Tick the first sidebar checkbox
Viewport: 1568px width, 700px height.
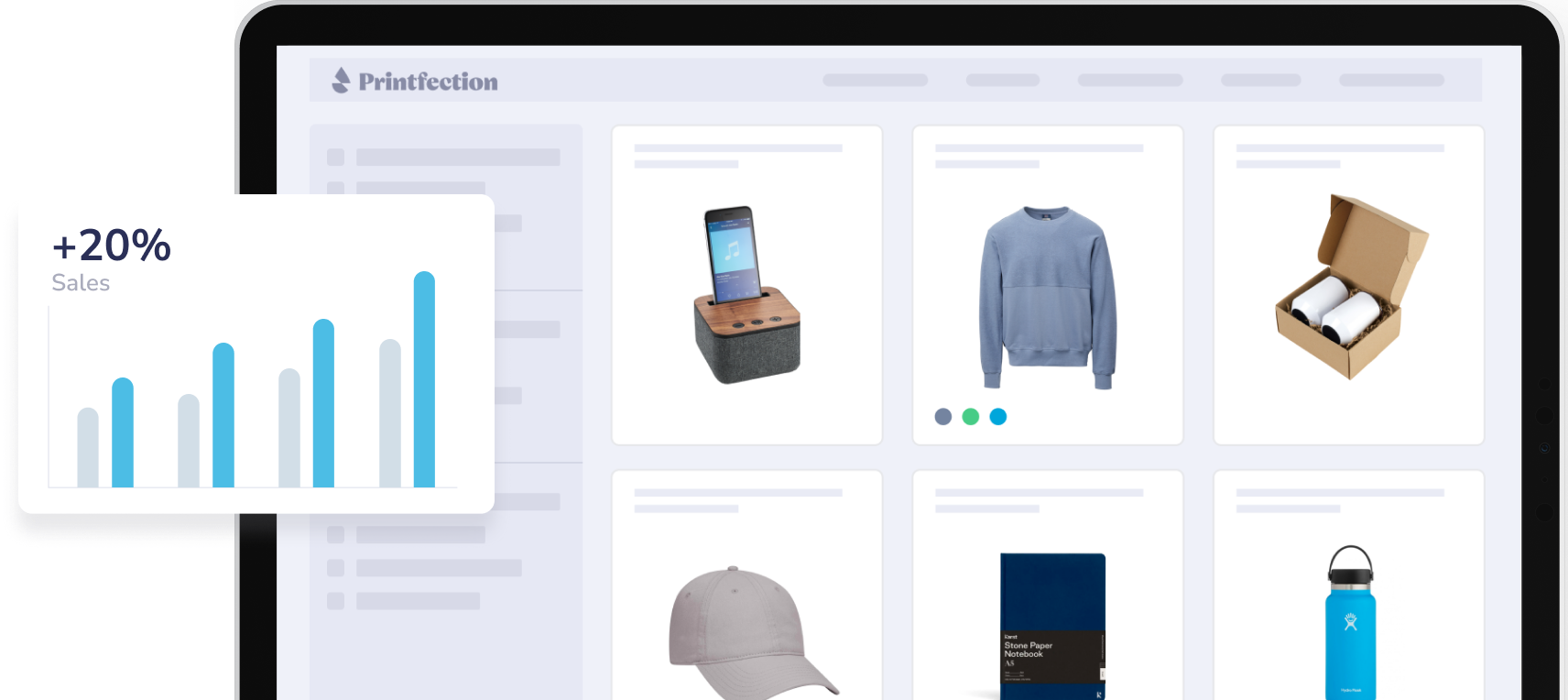[x=336, y=158]
